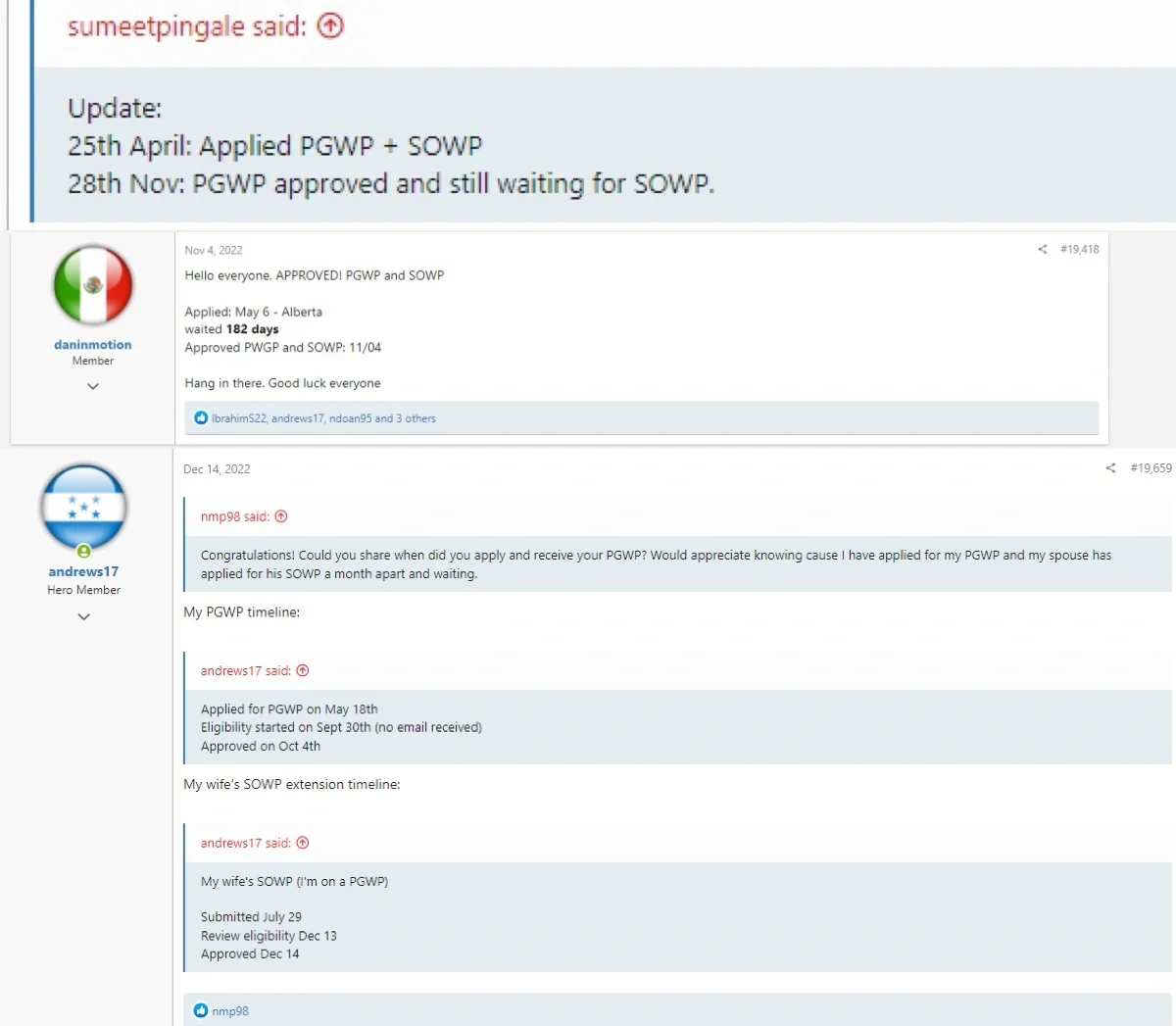Jump to quoted post via first andrews17 arrow icon
Viewport: 1176px width, 1026px height.
pos(303,671)
